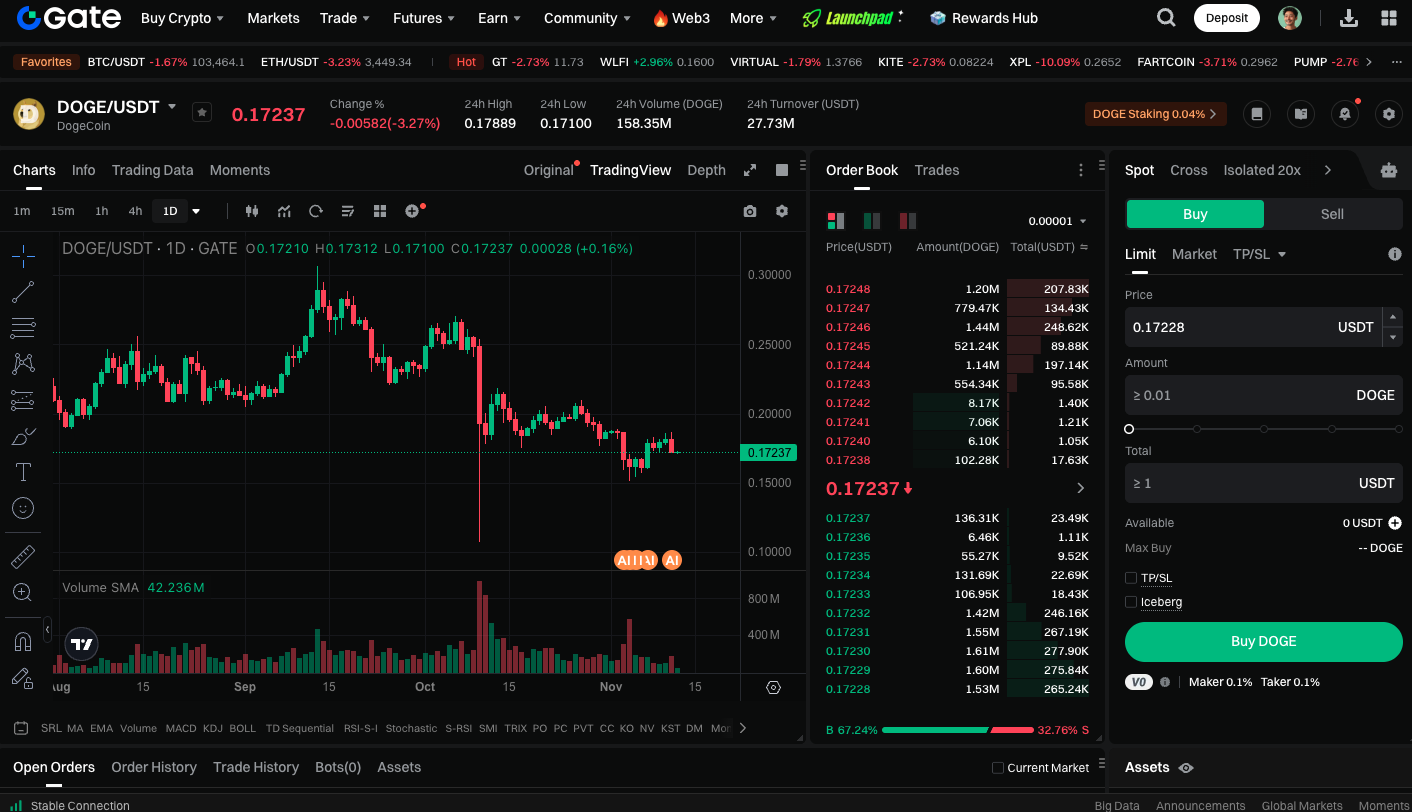This screenshot has height=812, width=1412.
Task: Activate the zoom in tool
Action: coord(23,592)
